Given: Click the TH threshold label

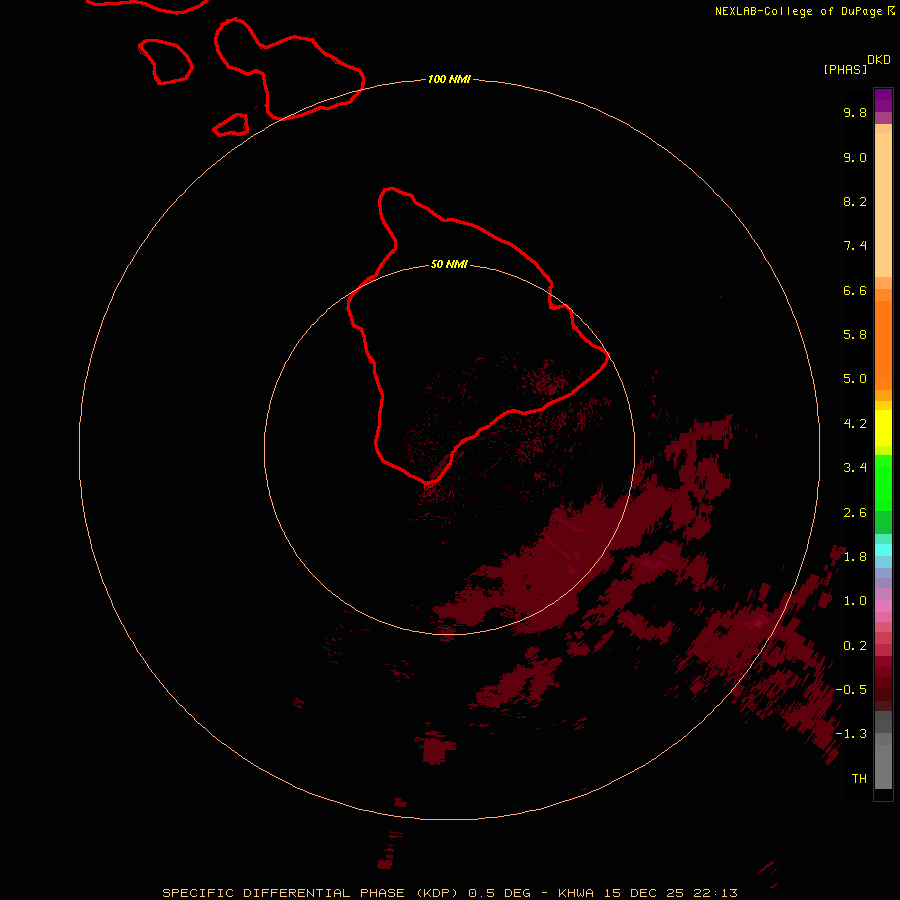Looking at the screenshot, I should click(x=859, y=779).
